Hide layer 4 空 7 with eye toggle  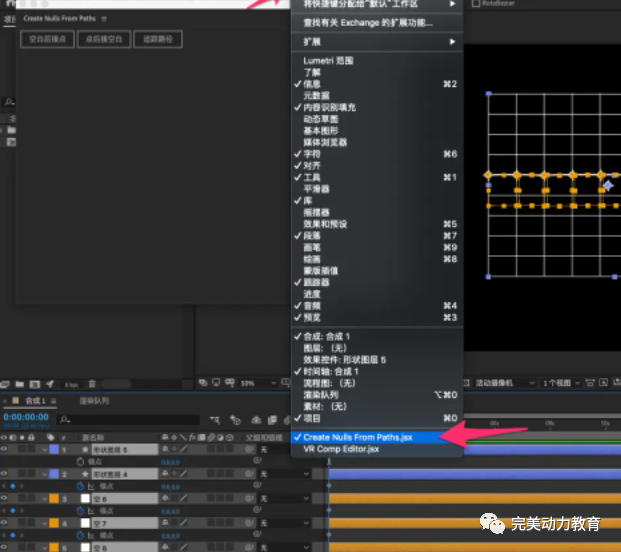pyautogui.click(x=4, y=523)
